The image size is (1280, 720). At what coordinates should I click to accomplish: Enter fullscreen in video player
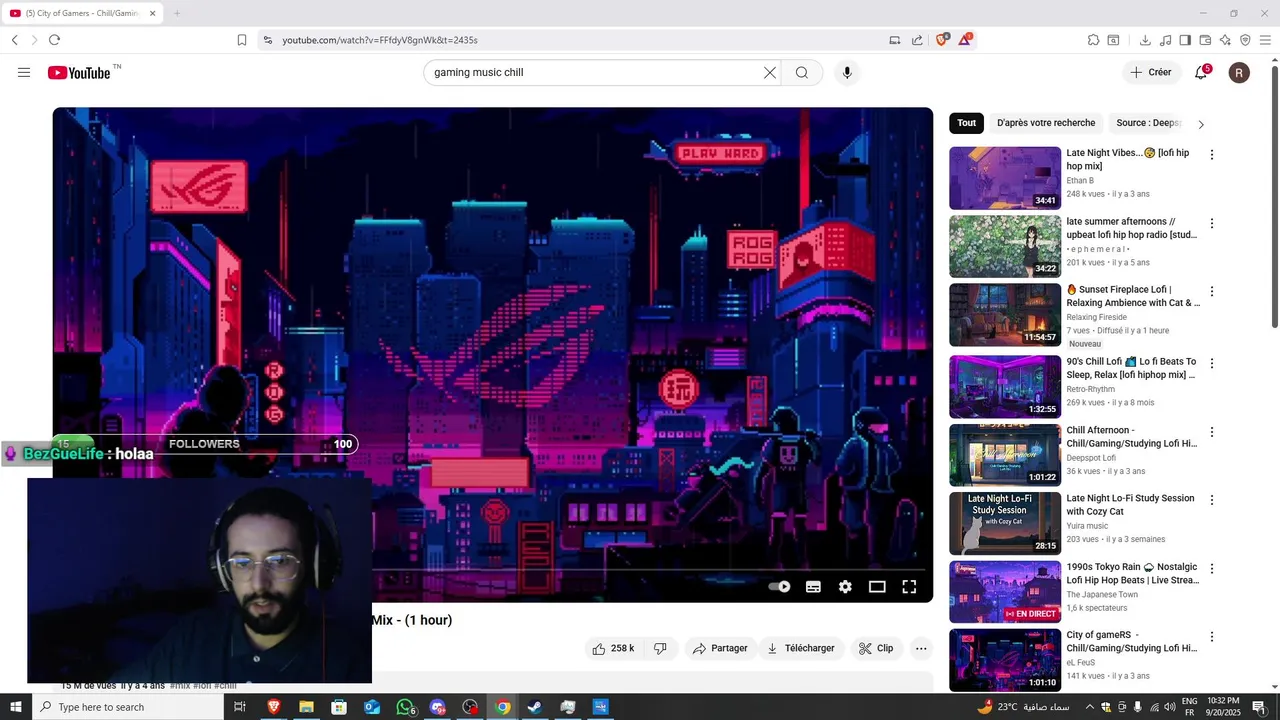(909, 587)
